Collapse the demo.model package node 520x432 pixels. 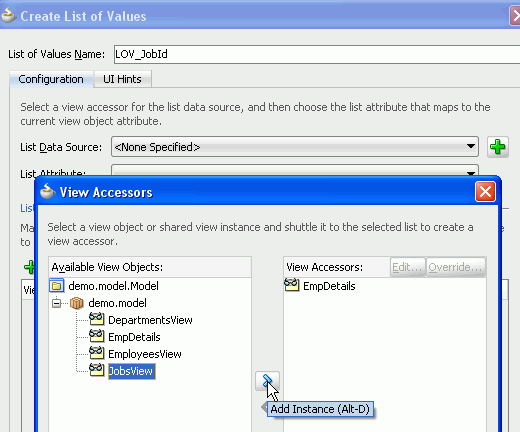[57, 303]
